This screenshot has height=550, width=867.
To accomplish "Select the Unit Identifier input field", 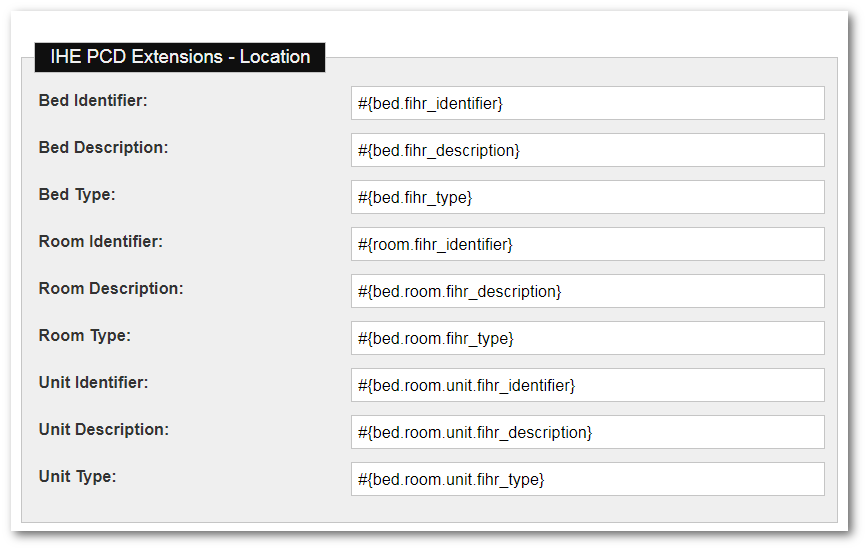I will coord(587,385).
